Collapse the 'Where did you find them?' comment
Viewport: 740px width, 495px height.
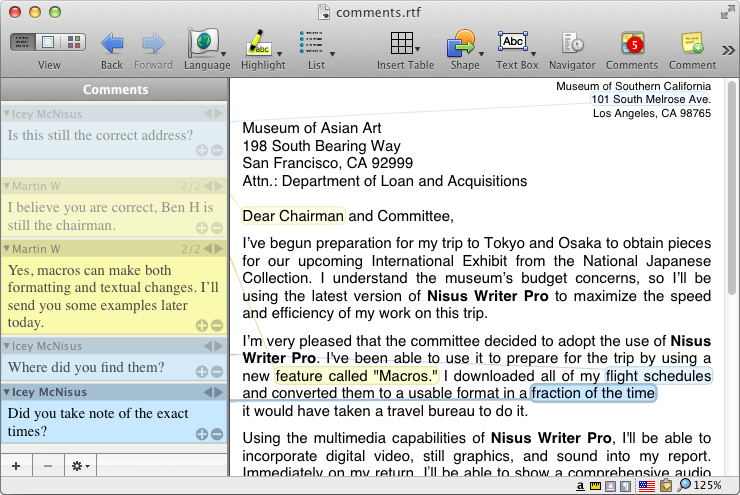point(6,346)
